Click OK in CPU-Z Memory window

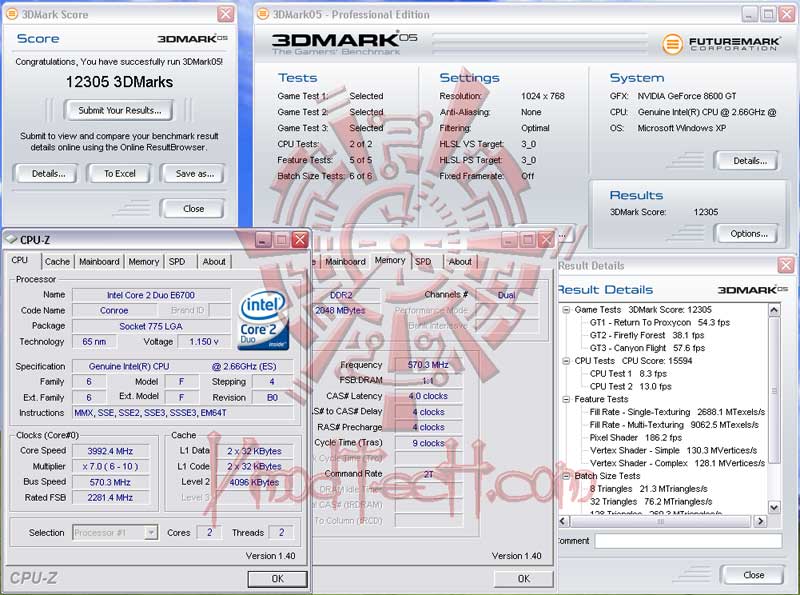tap(523, 579)
